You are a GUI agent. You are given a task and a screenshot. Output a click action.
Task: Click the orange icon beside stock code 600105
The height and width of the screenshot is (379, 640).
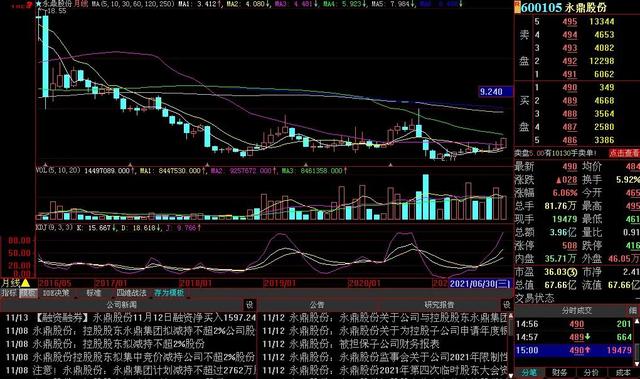pyautogui.click(x=518, y=7)
